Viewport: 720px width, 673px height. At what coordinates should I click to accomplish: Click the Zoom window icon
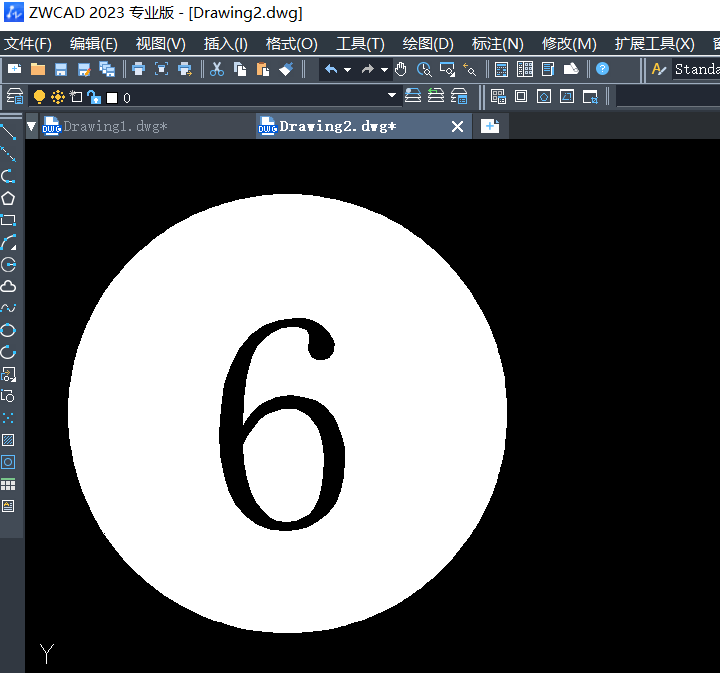[x=447, y=69]
